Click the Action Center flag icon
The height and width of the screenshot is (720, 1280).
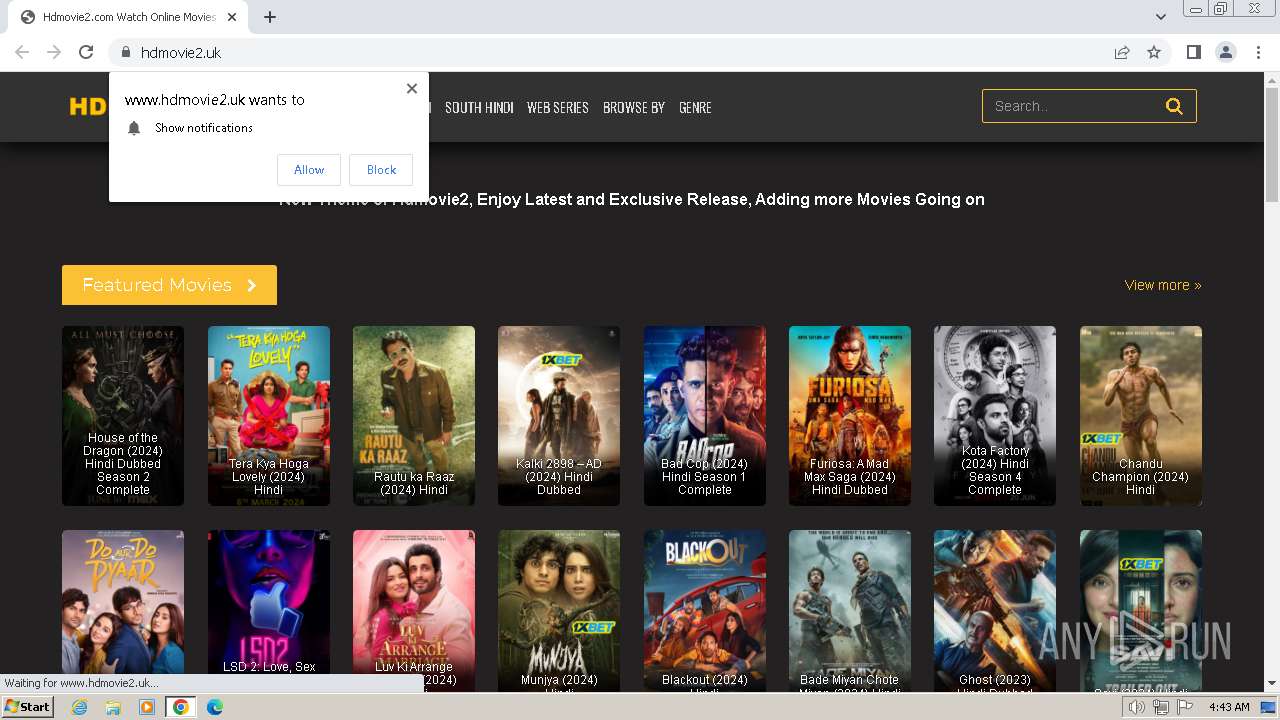click(x=1185, y=707)
